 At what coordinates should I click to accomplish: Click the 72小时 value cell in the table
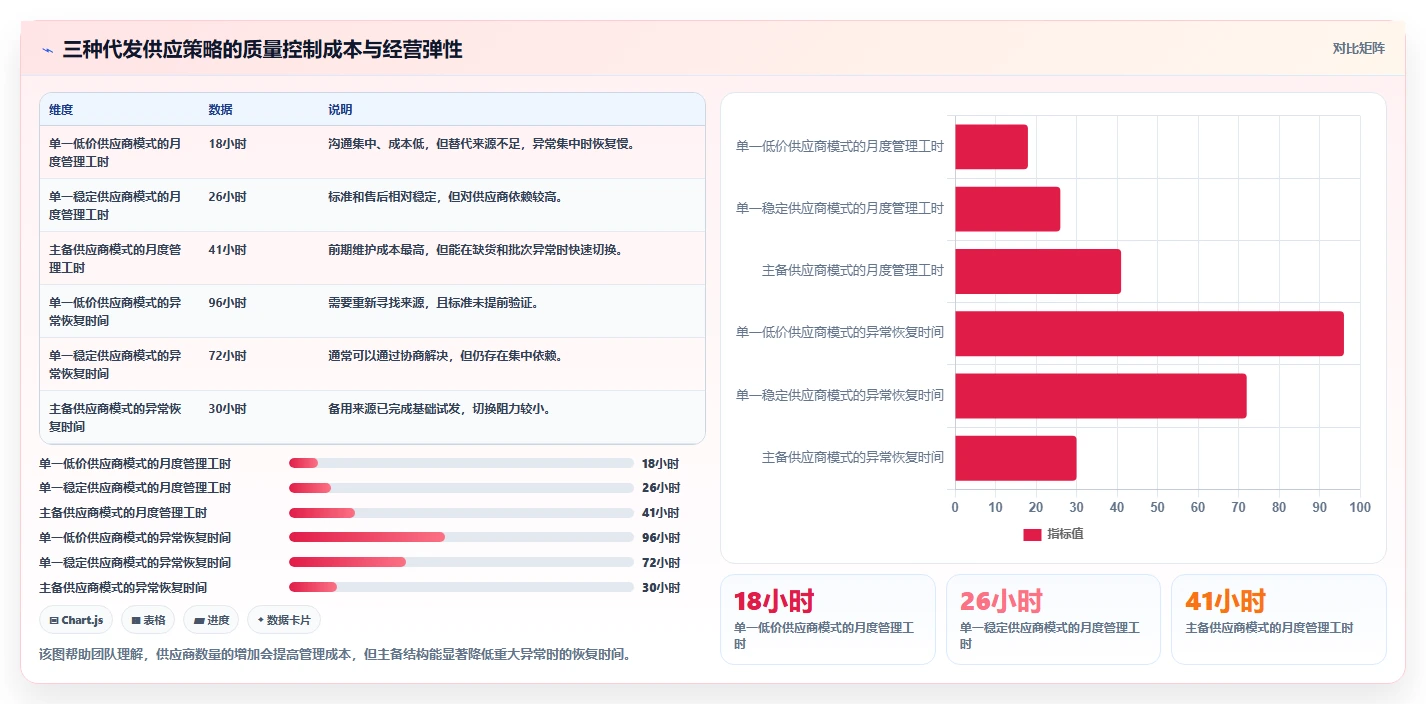227,356
